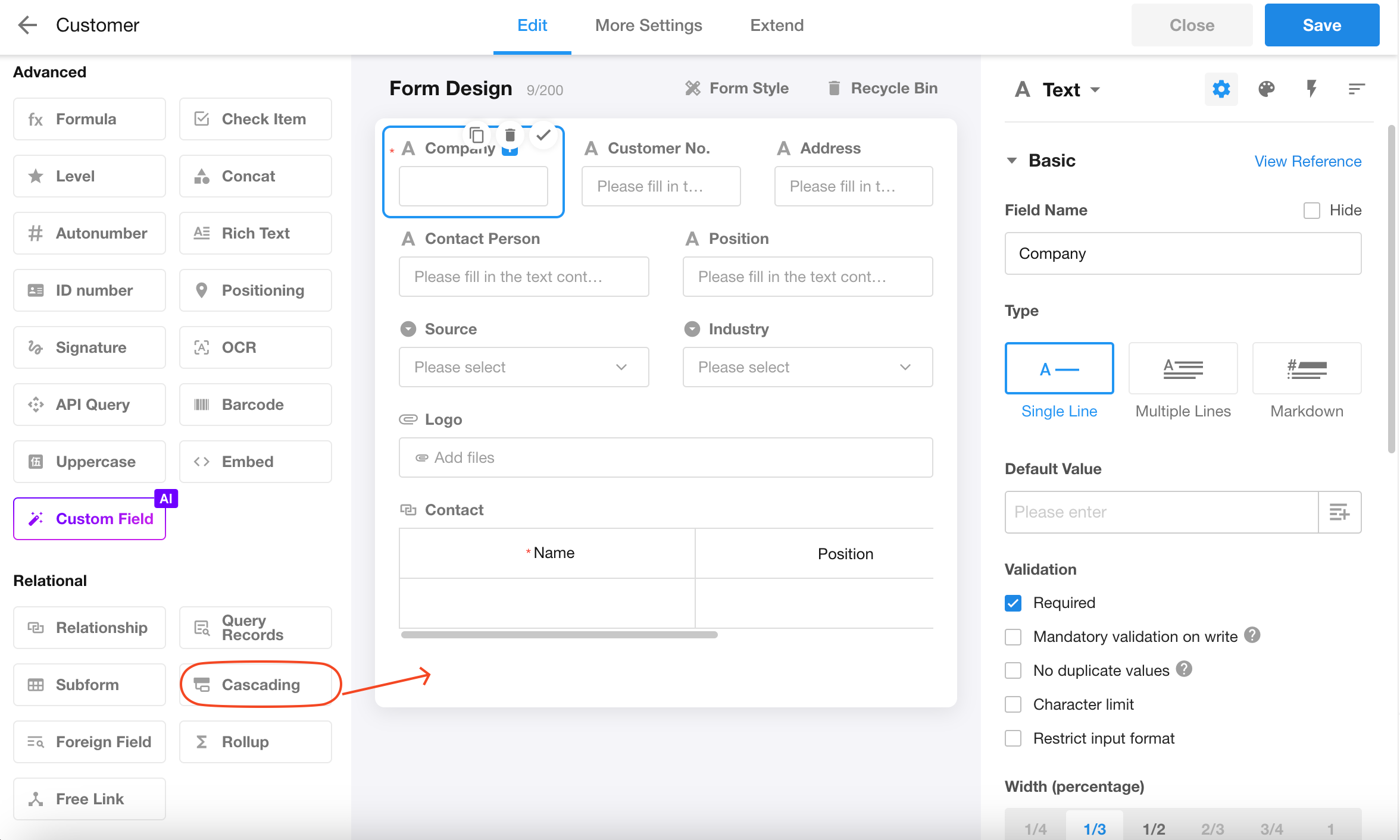Select the Multiple Lines type icon
The height and width of the screenshot is (840, 1400).
pos(1183,368)
